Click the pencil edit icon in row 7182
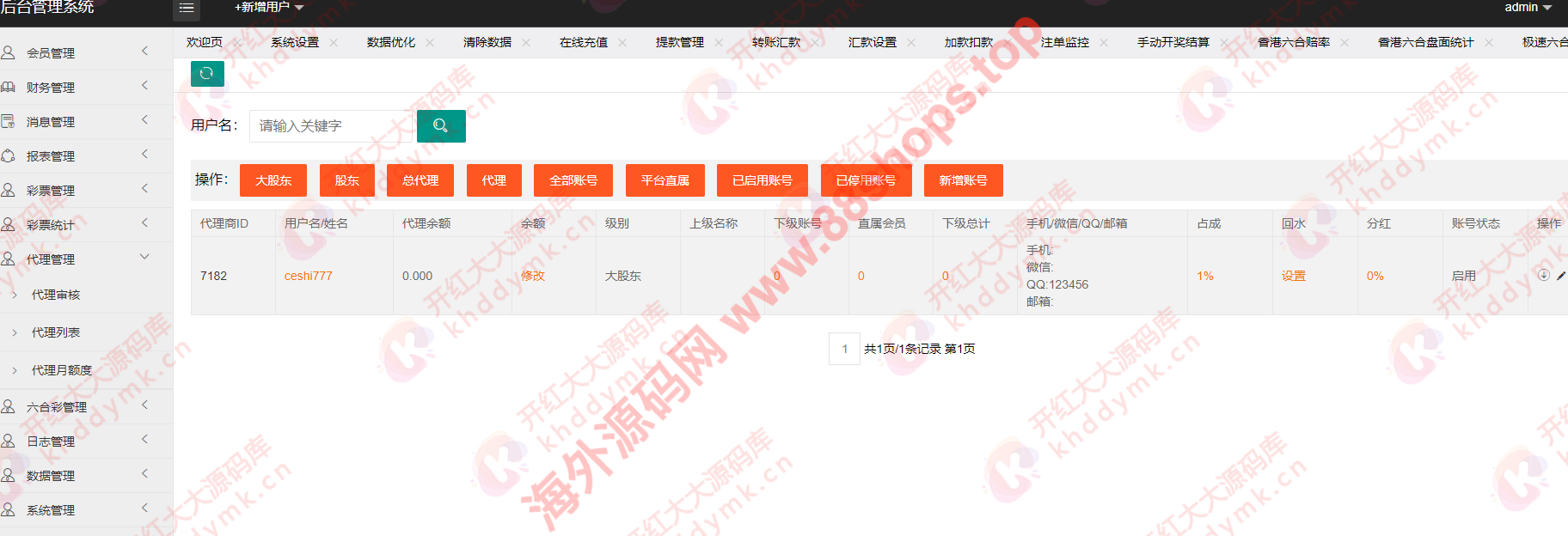This screenshot has width=1568, height=536. 1561,276
